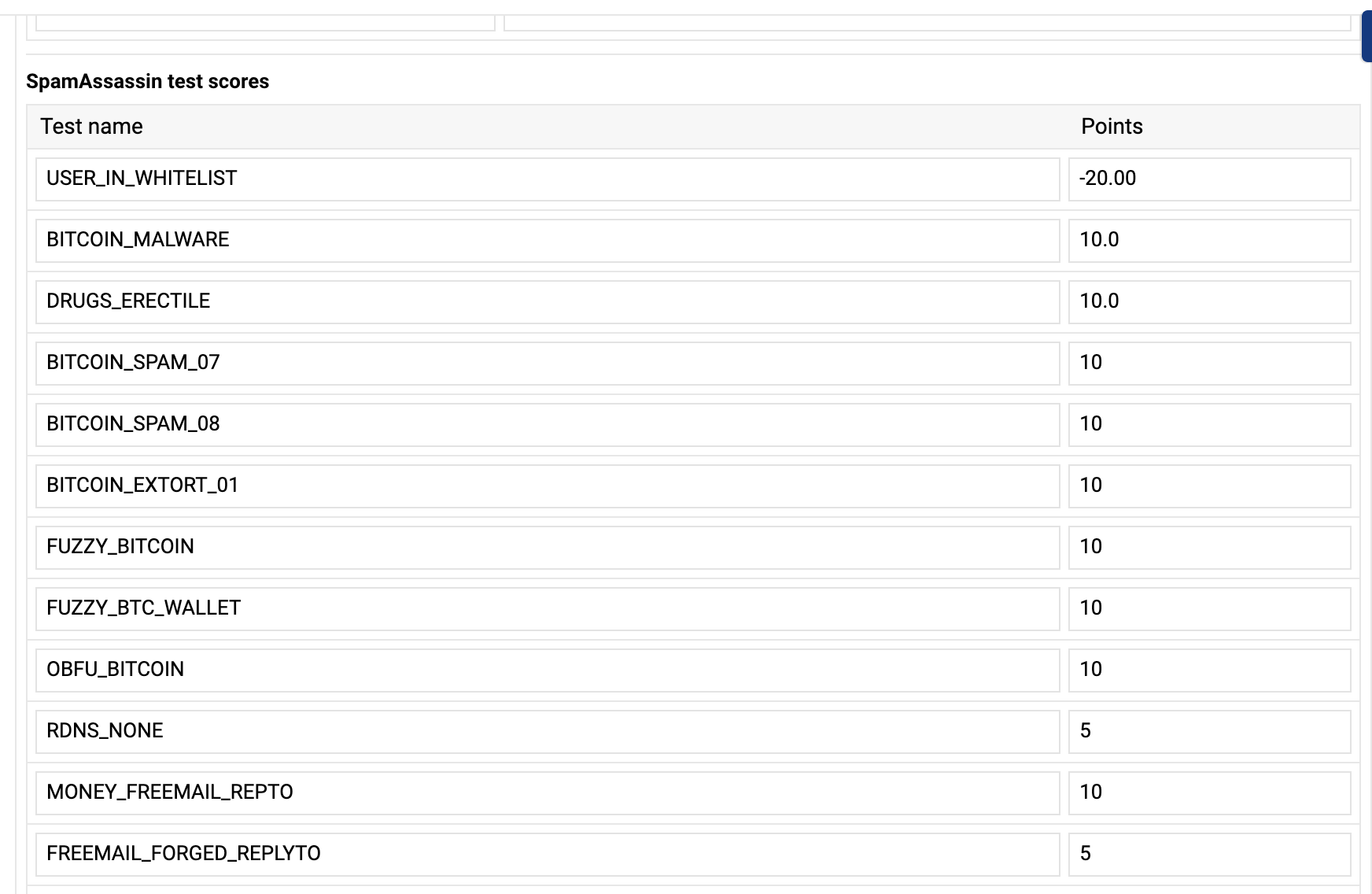Select the FUZZY_BITCOIN test name field

coord(547,547)
